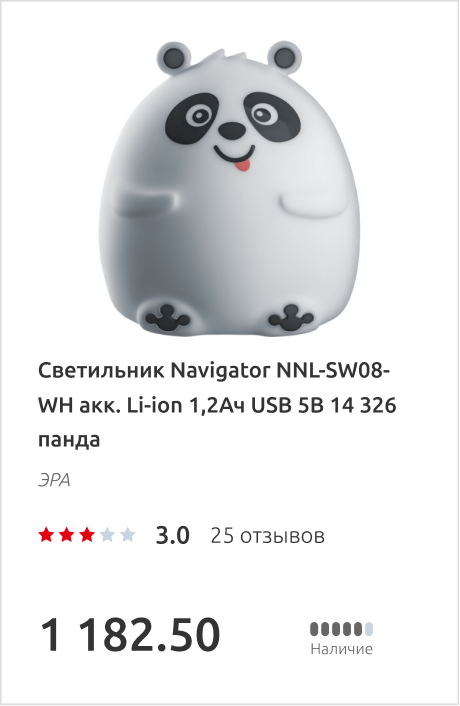
Task: Click the 3.0 rating score
Action: 172,535
